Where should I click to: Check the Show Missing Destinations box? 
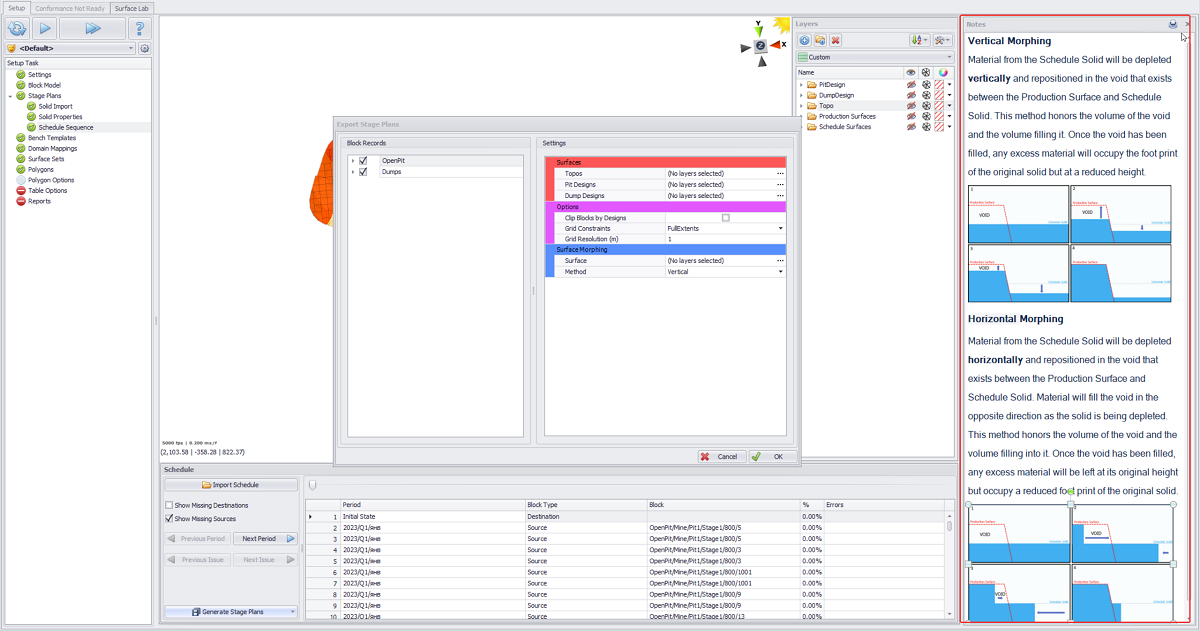pyautogui.click(x=169, y=505)
